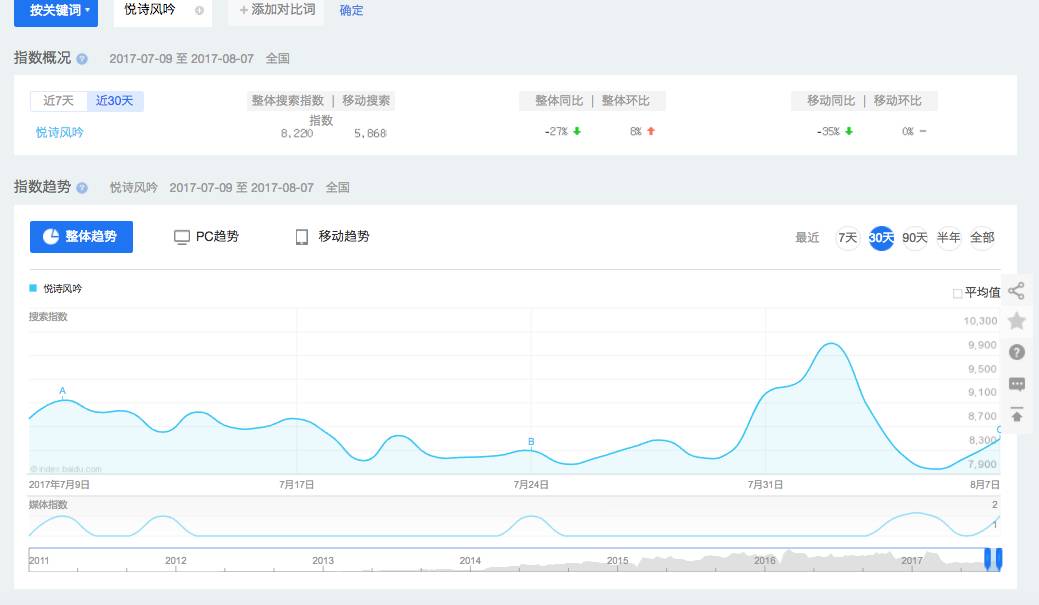Screen dimensions: 1039x605
Task: Open the 悦诗风吟 keyword link in overview
Action: (60, 133)
